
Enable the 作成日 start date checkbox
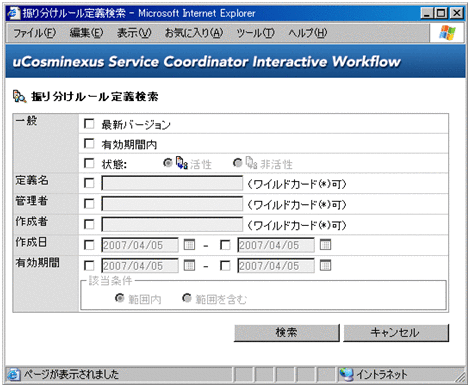(89, 245)
